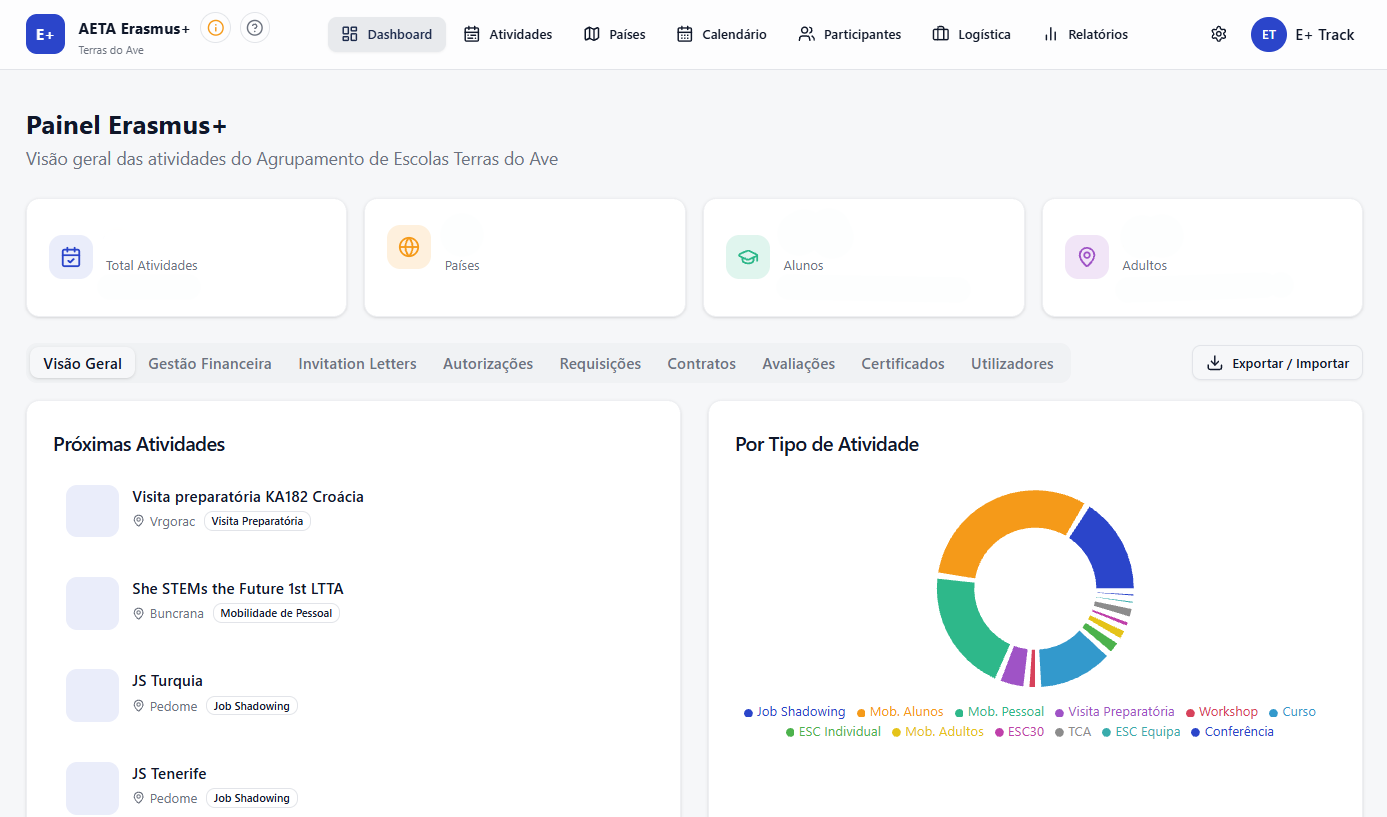1387x817 pixels.
Task: Click the ET user avatar
Action: 1268,34
